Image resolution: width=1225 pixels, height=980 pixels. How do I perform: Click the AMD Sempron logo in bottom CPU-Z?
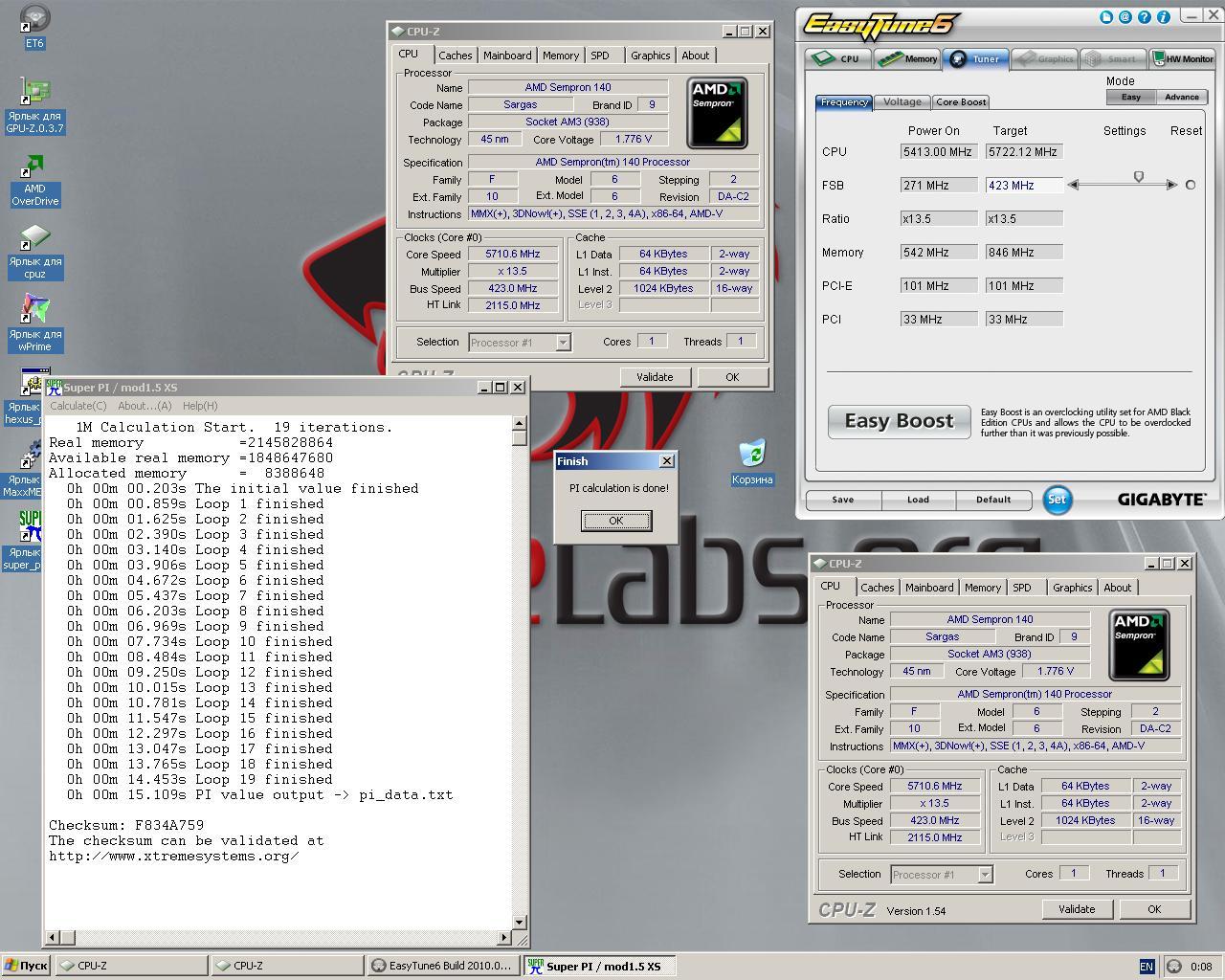pos(1139,646)
